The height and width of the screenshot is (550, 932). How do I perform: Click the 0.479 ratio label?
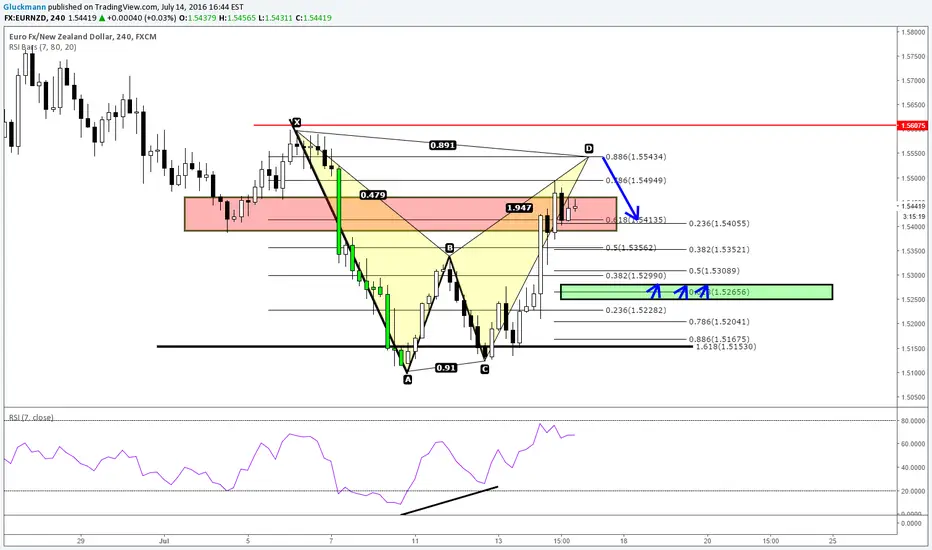(x=373, y=194)
